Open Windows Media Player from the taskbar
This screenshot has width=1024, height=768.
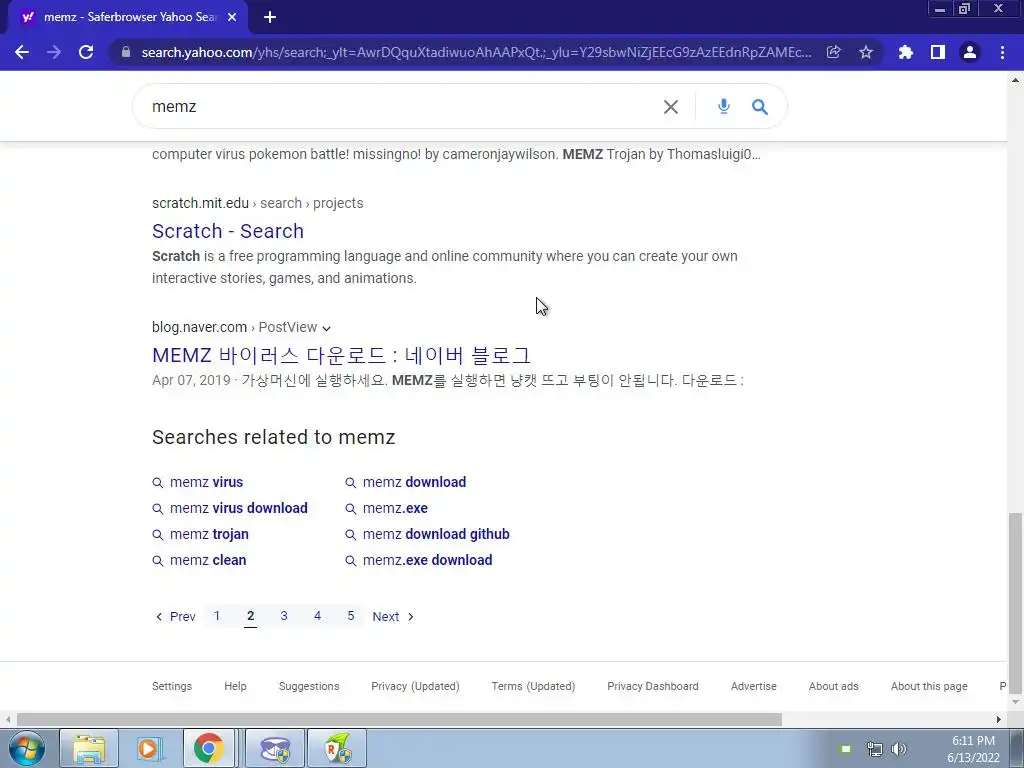149,748
